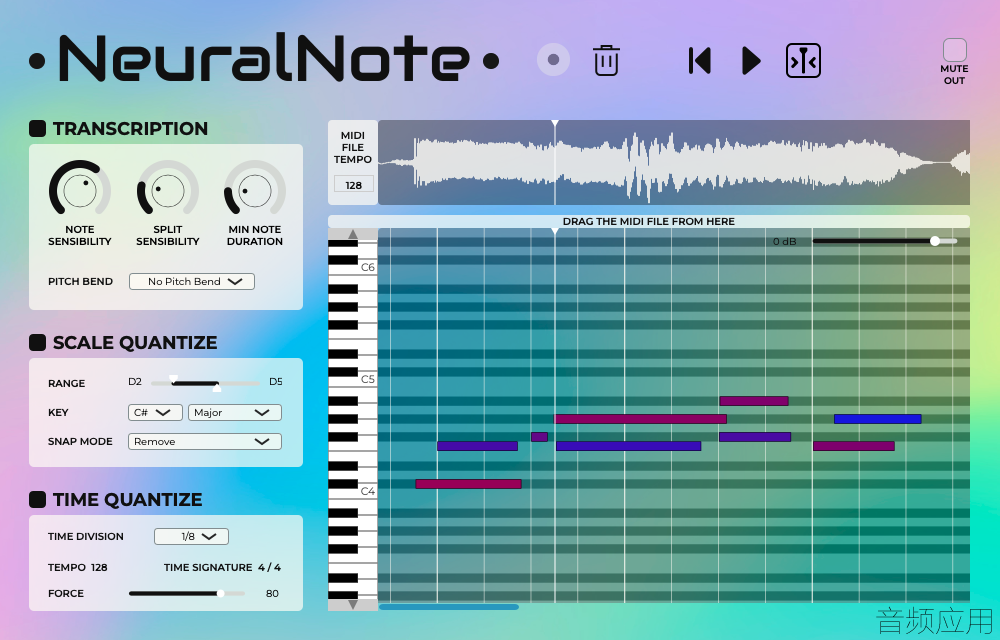Click the horizontal scrollbar under piano roll
The width and height of the screenshot is (1000, 640).
point(448,607)
